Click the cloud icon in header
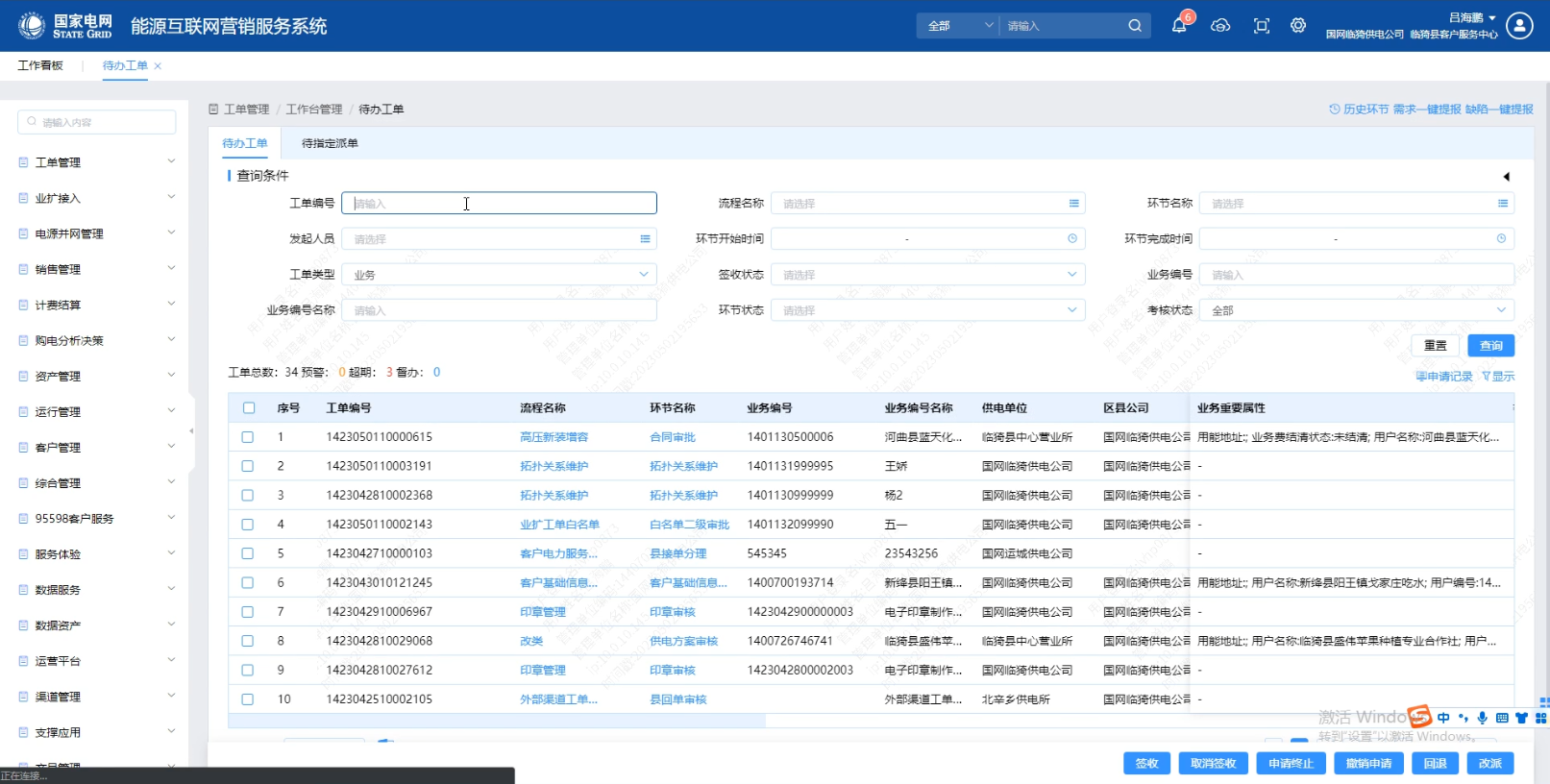Screen dimensions: 1550x784 [x=1220, y=26]
